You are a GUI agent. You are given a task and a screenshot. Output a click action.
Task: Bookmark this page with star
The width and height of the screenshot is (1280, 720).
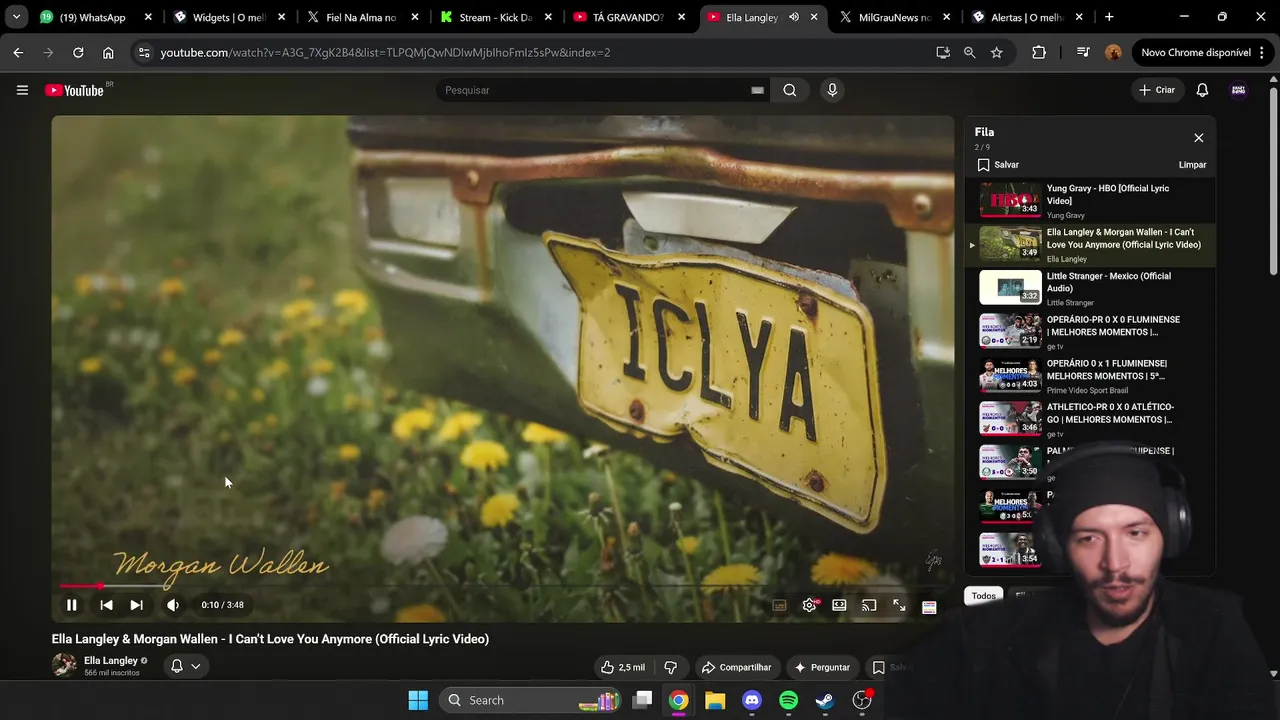(996, 52)
